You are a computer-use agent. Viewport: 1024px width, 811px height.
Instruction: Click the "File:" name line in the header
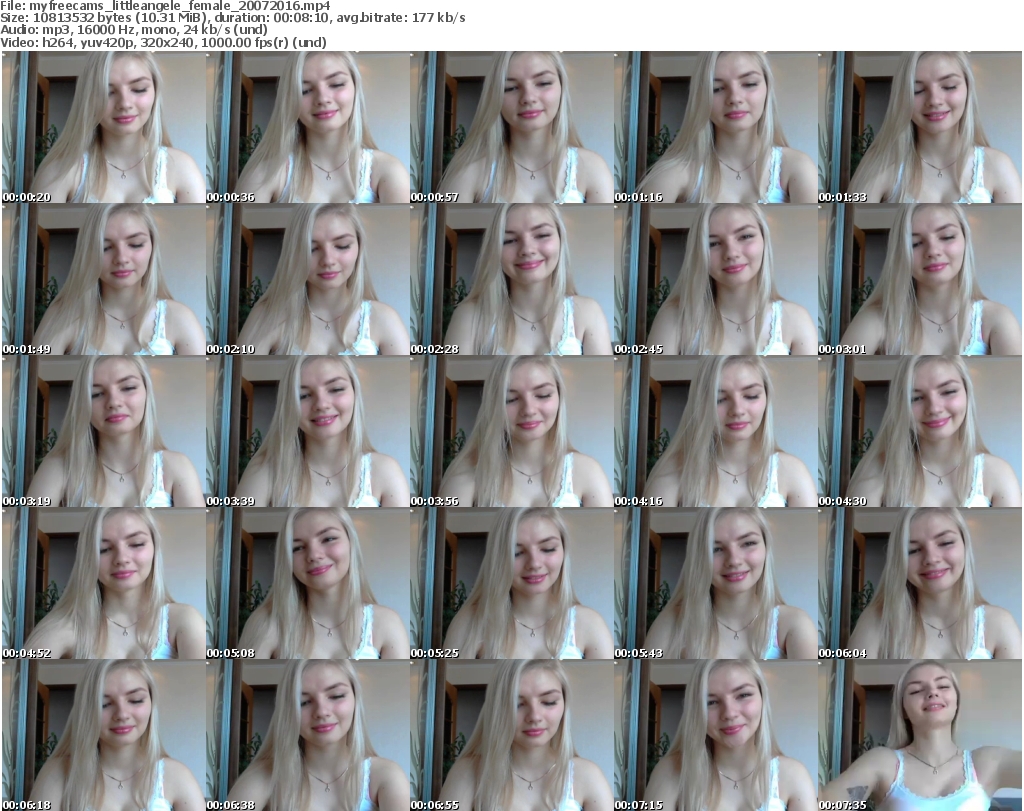(165, 6)
